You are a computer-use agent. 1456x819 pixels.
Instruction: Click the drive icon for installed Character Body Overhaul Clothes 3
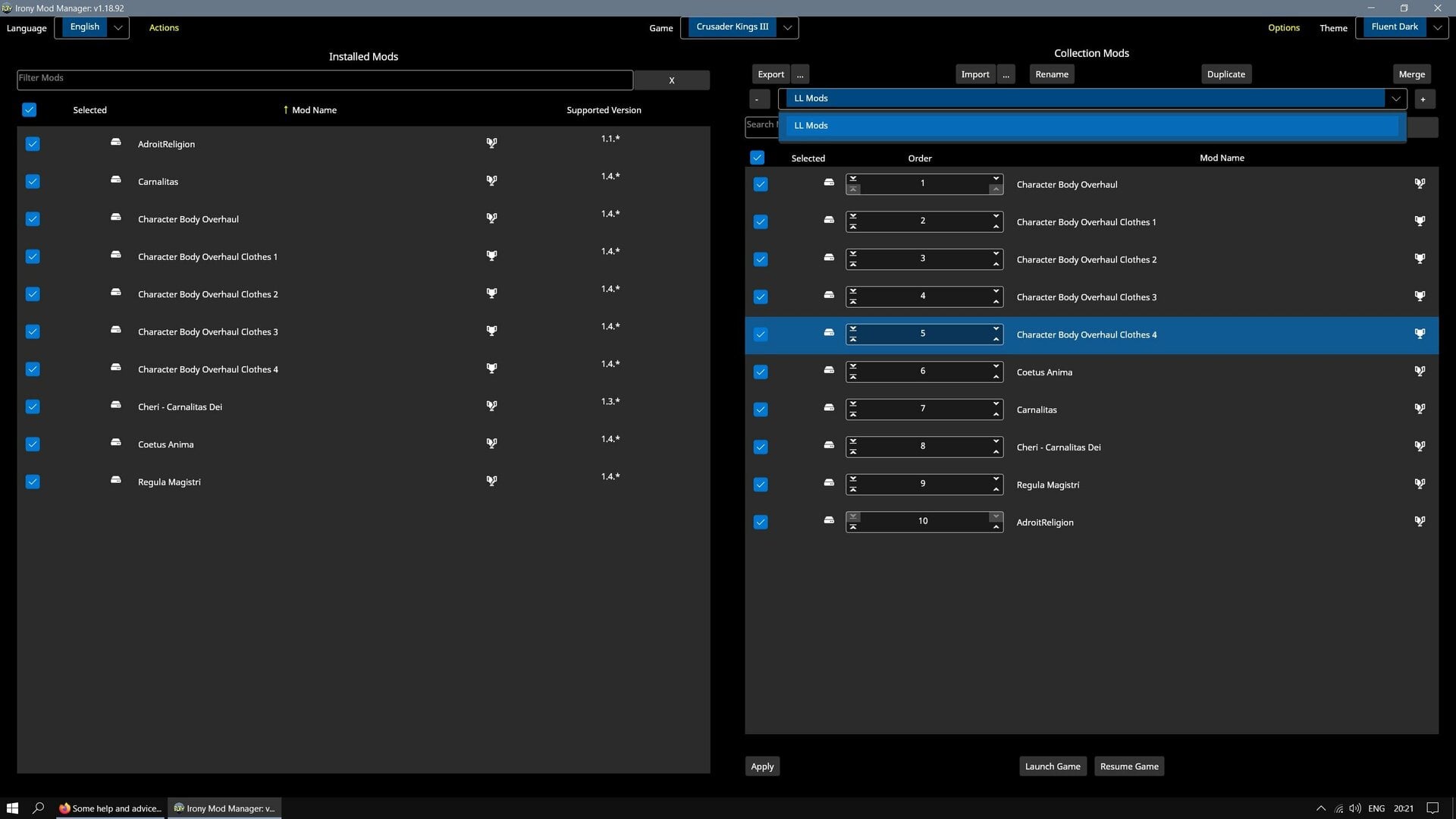(116, 330)
